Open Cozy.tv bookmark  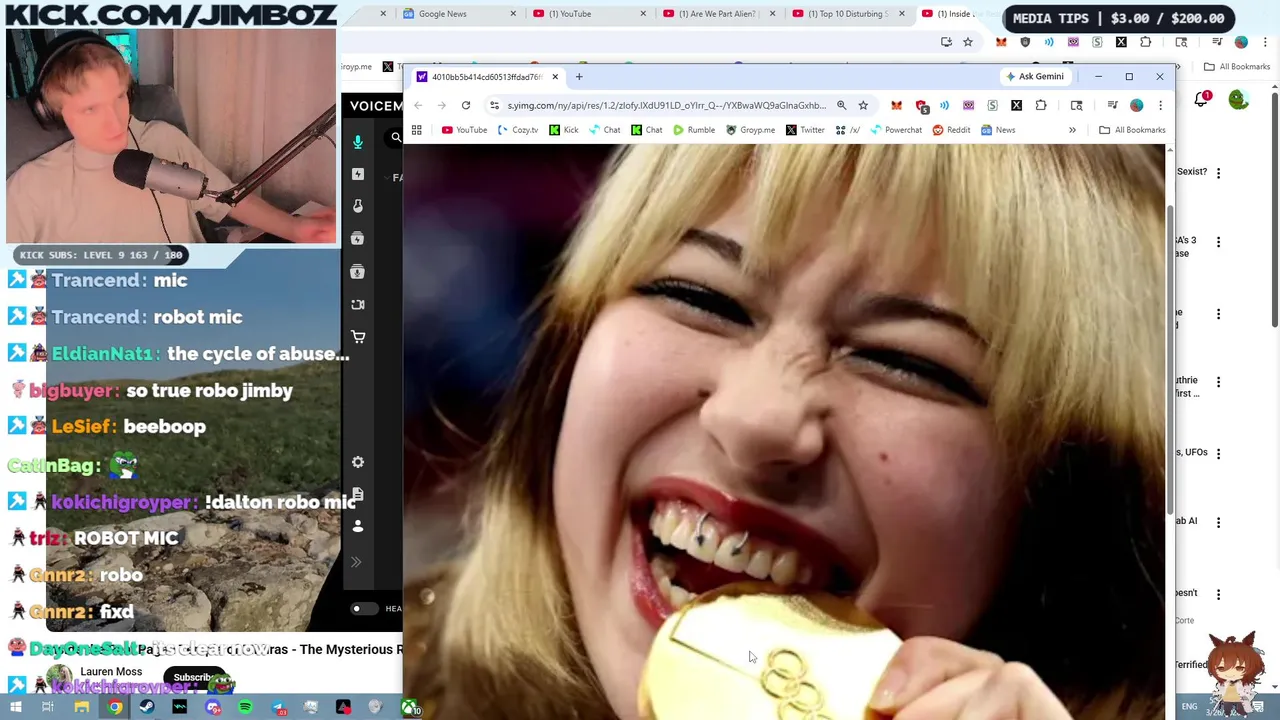[518, 130]
